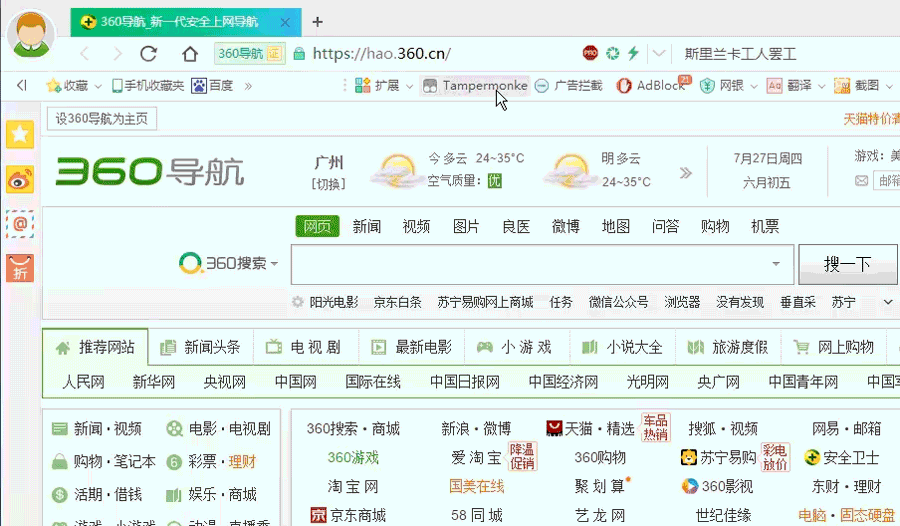Image resolution: width=900 pixels, height=526 pixels.
Task: Open the Weibo sidebar icon
Action: [x=20, y=179]
